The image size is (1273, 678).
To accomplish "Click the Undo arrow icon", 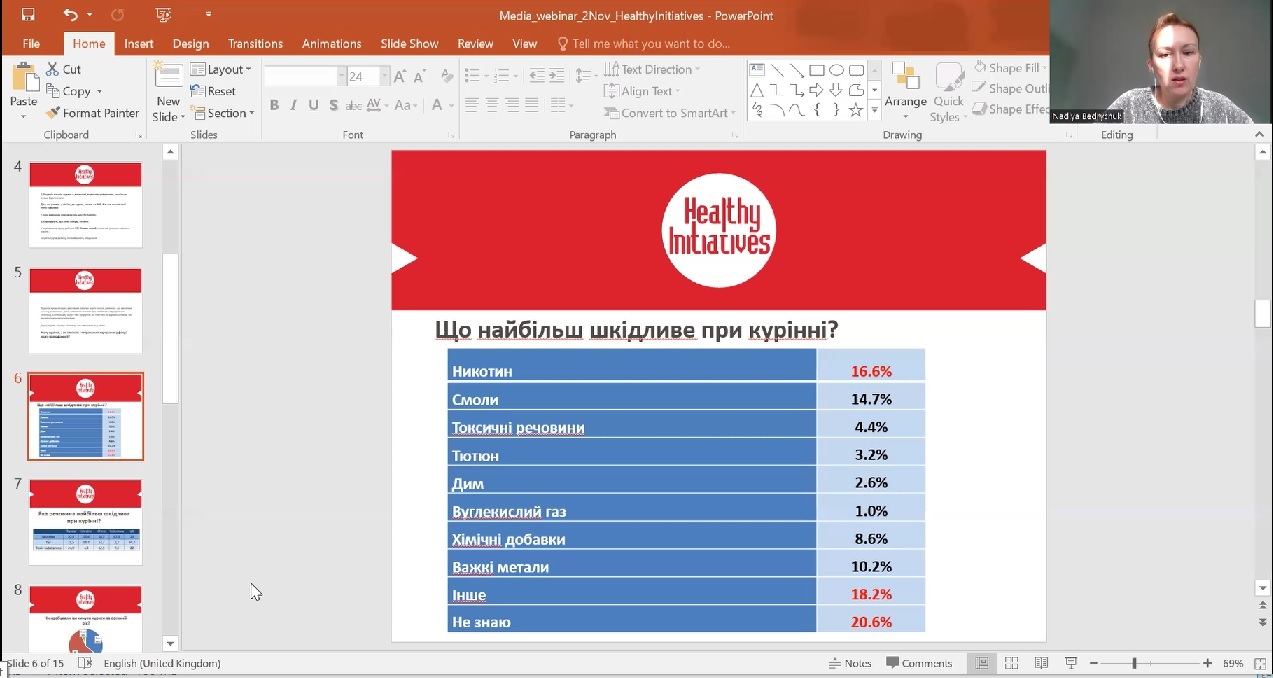I will (70, 15).
